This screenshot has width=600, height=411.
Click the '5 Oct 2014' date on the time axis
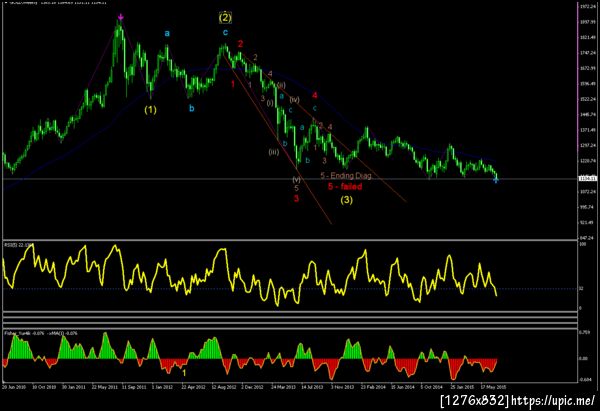tap(431, 387)
